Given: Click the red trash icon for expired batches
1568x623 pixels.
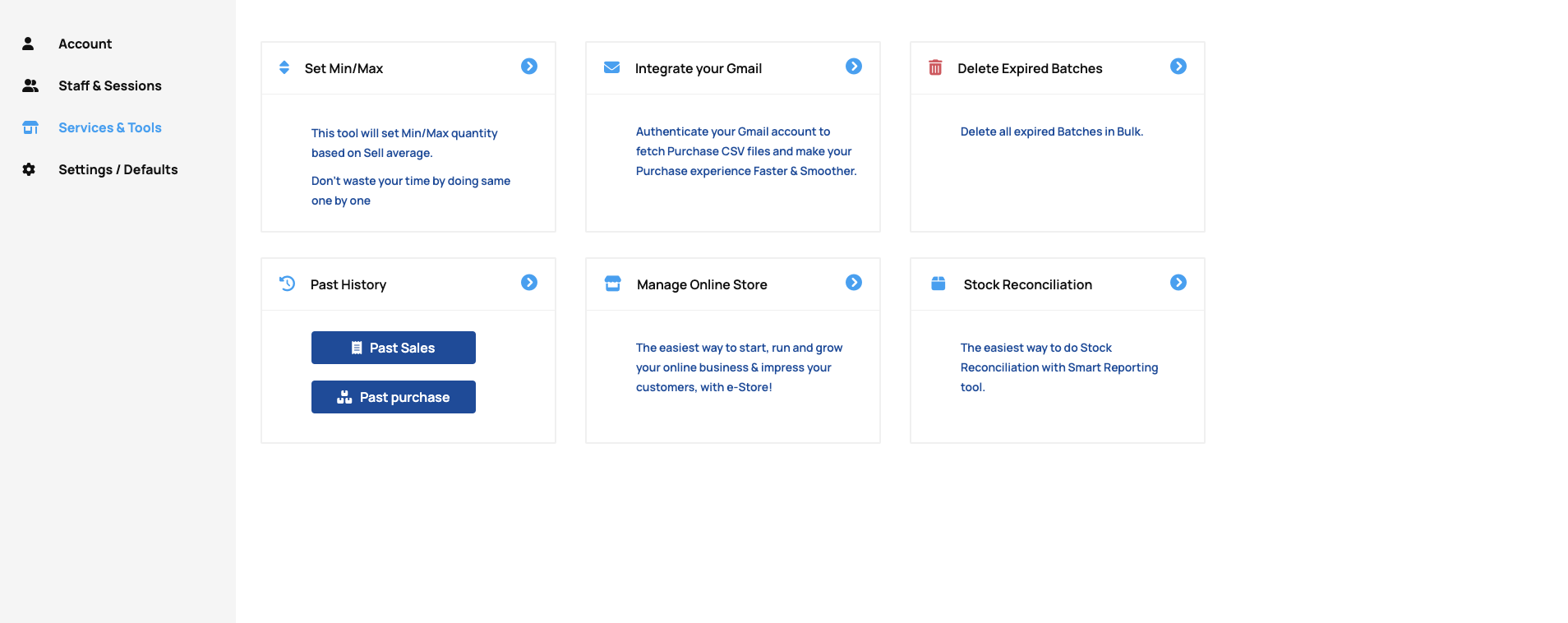Looking at the screenshot, I should pyautogui.click(x=935, y=67).
